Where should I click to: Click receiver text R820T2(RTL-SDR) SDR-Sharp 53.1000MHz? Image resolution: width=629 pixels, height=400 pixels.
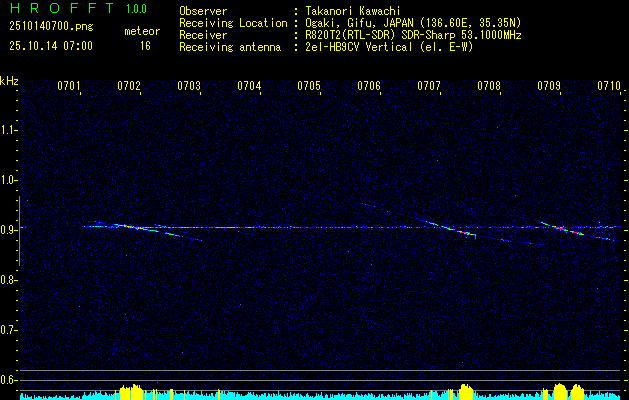pos(414,35)
